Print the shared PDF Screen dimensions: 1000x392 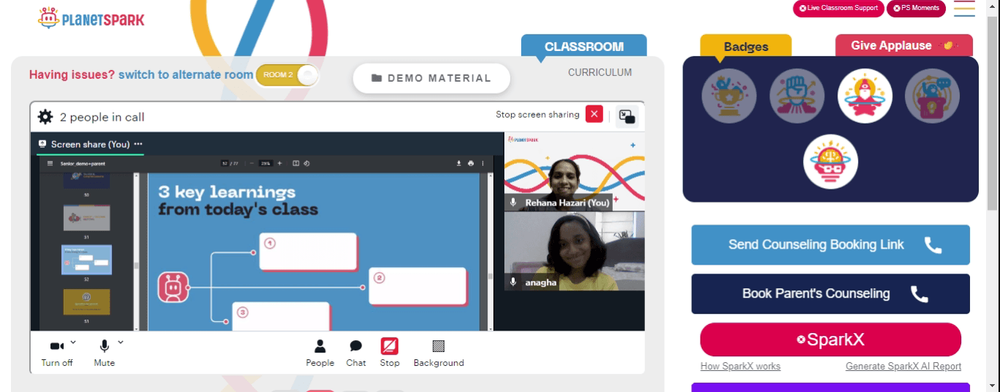471,163
